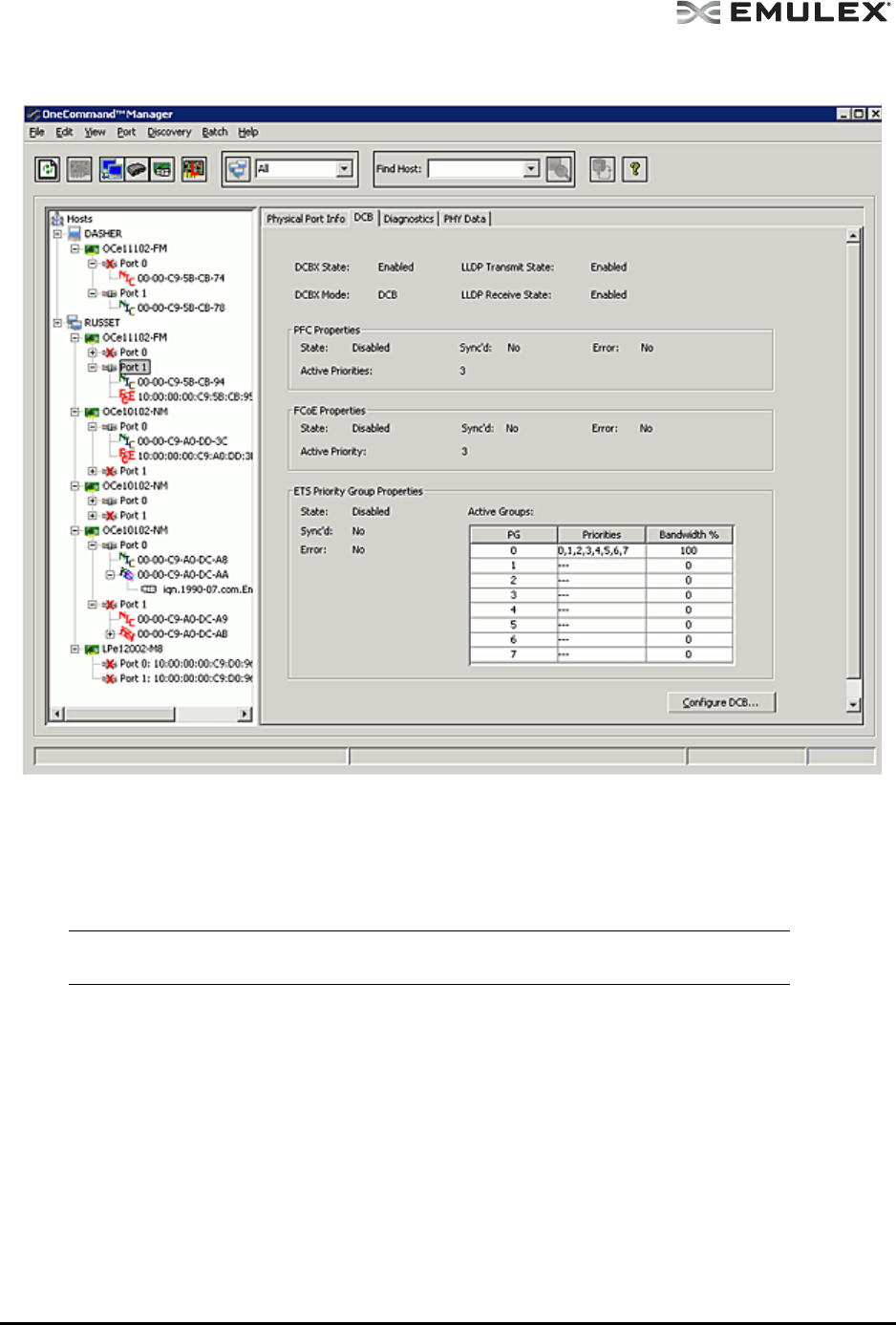896x1325 pixels.
Task: Click the Find Host input field
Action: [x=476, y=169]
